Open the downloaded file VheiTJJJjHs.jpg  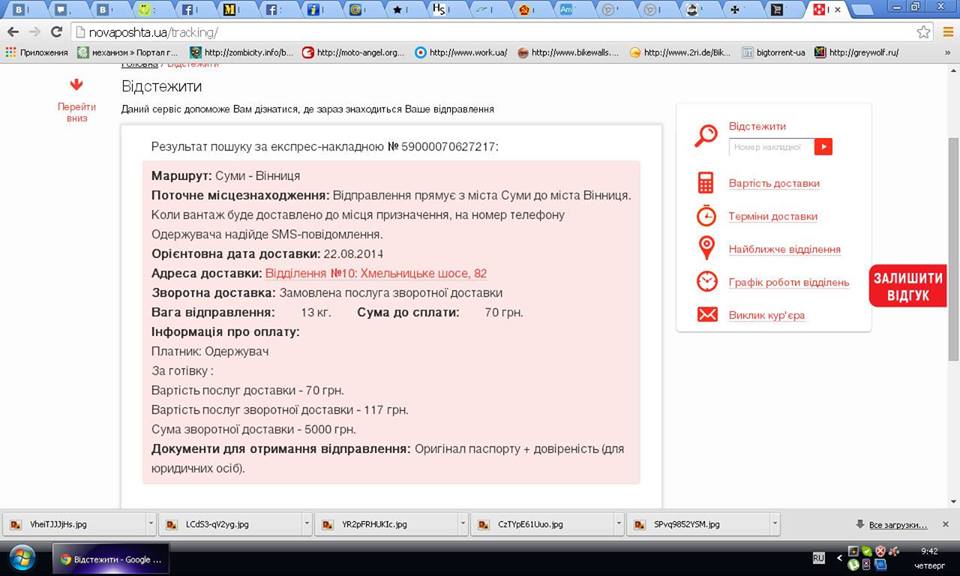click(74, 525)
